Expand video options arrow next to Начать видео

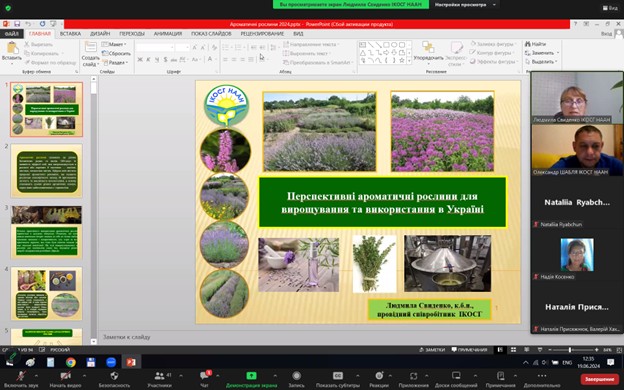[x=84, y=376]
